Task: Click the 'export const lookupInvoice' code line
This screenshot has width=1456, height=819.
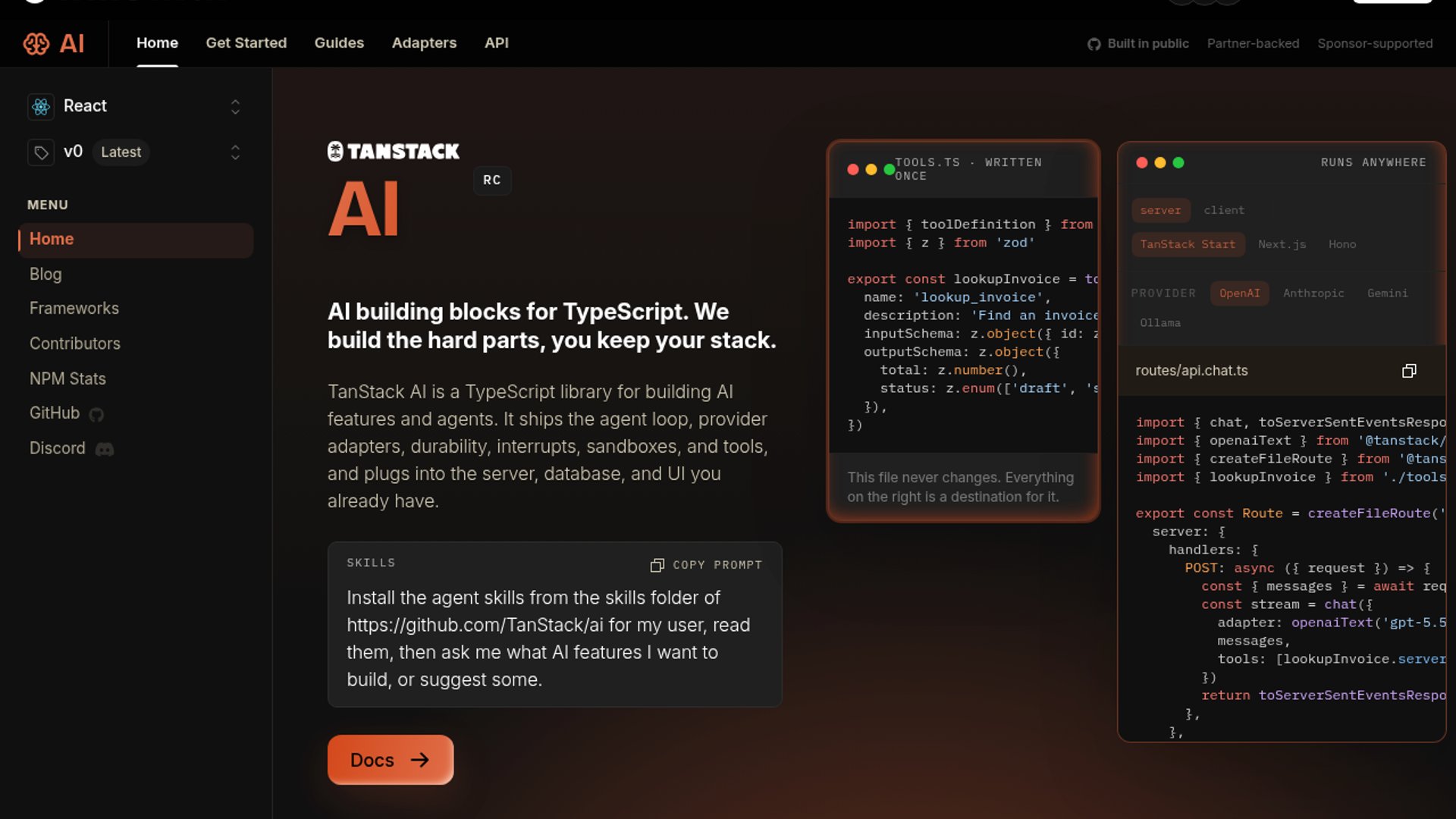Action: pyautogui.click(x=973, y=279)
